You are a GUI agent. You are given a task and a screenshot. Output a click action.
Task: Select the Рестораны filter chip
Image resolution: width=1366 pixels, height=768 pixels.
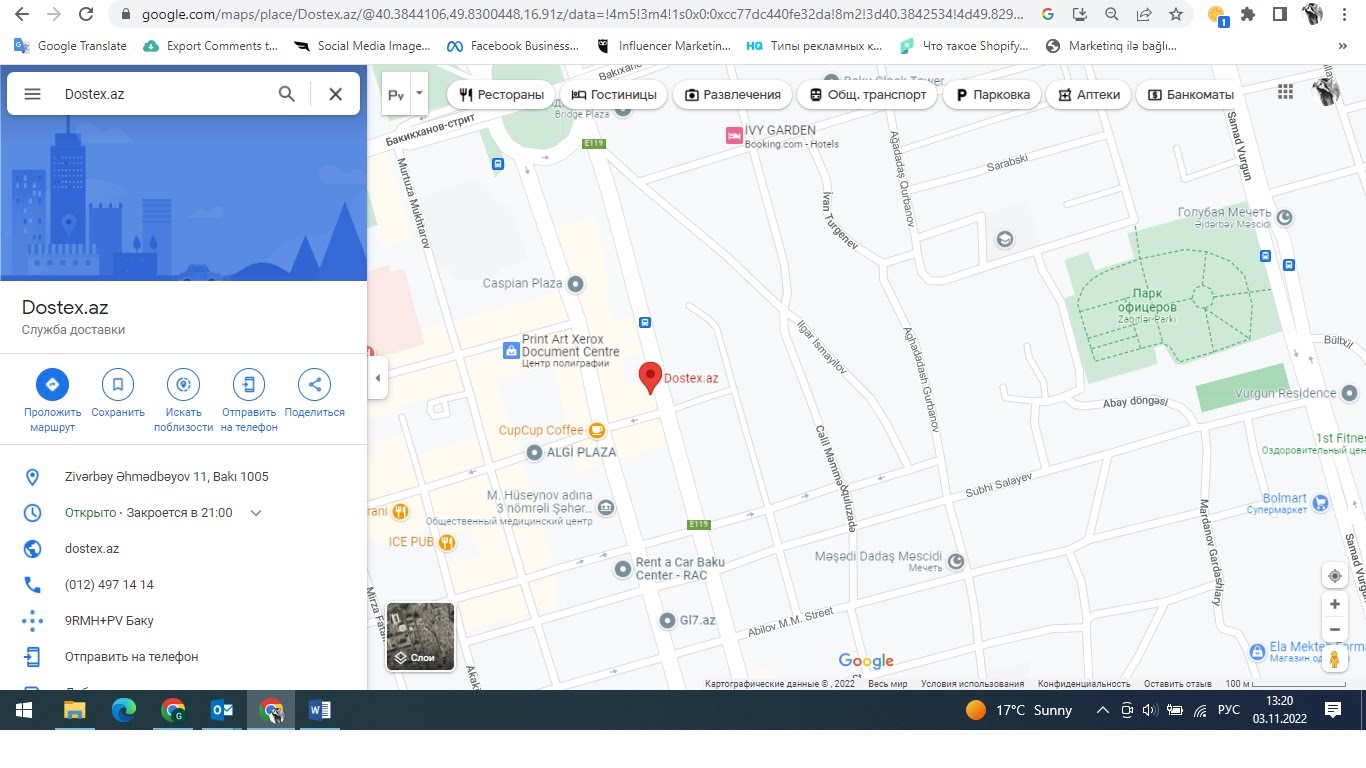[x=502, y=95]
